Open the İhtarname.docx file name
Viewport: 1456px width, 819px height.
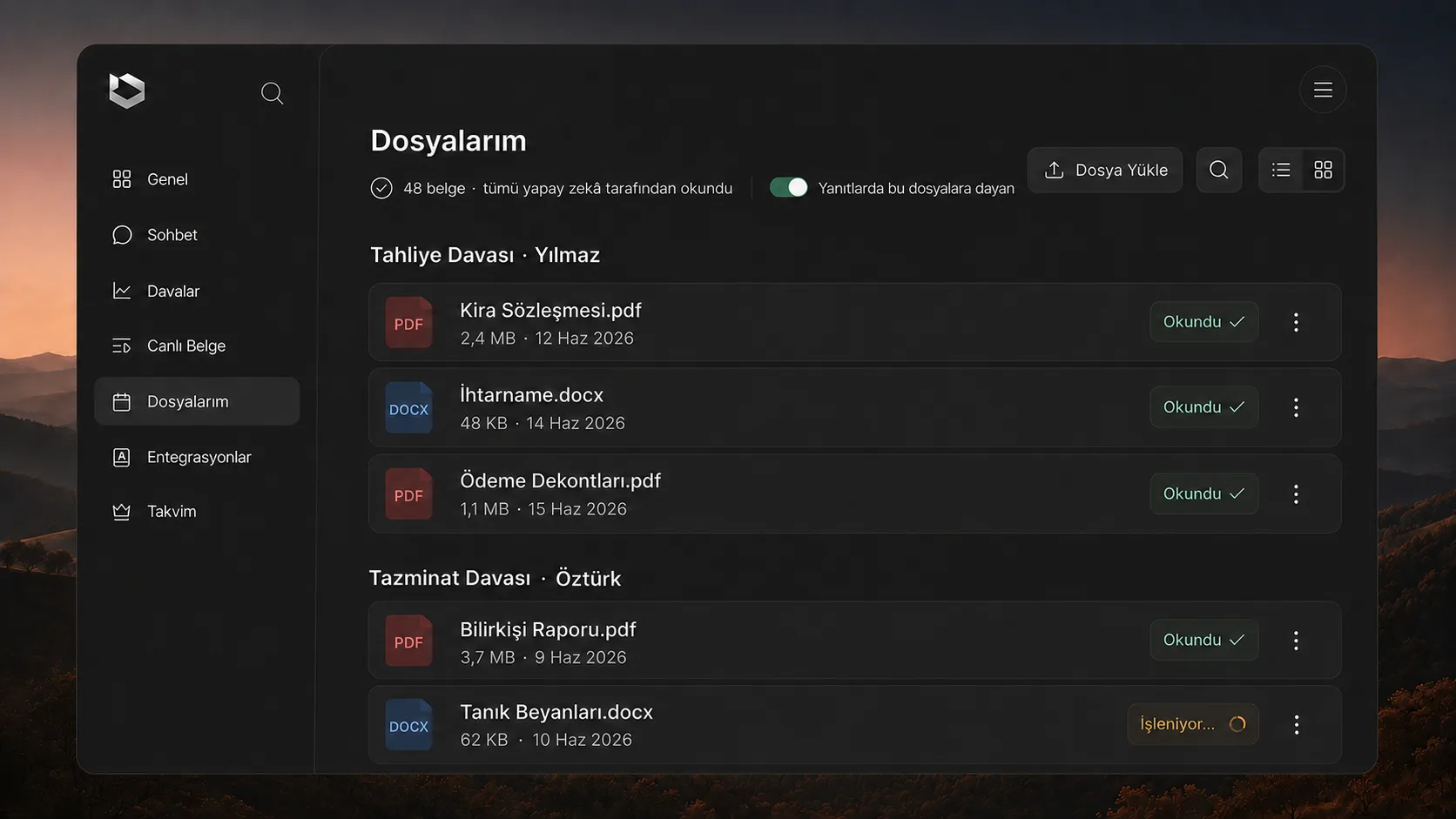(x=531, y=395)
